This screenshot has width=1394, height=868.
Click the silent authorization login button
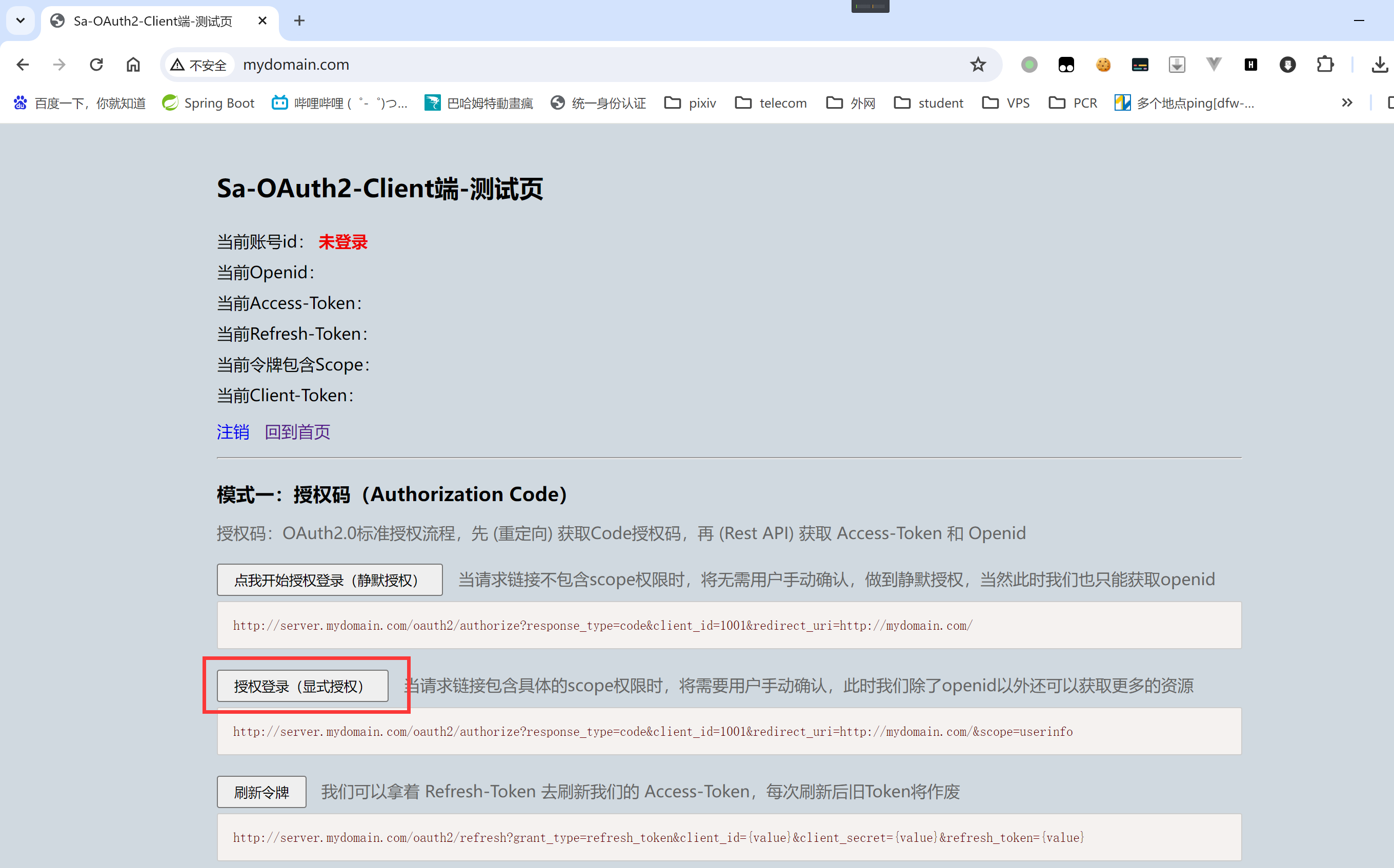point(330,580)
